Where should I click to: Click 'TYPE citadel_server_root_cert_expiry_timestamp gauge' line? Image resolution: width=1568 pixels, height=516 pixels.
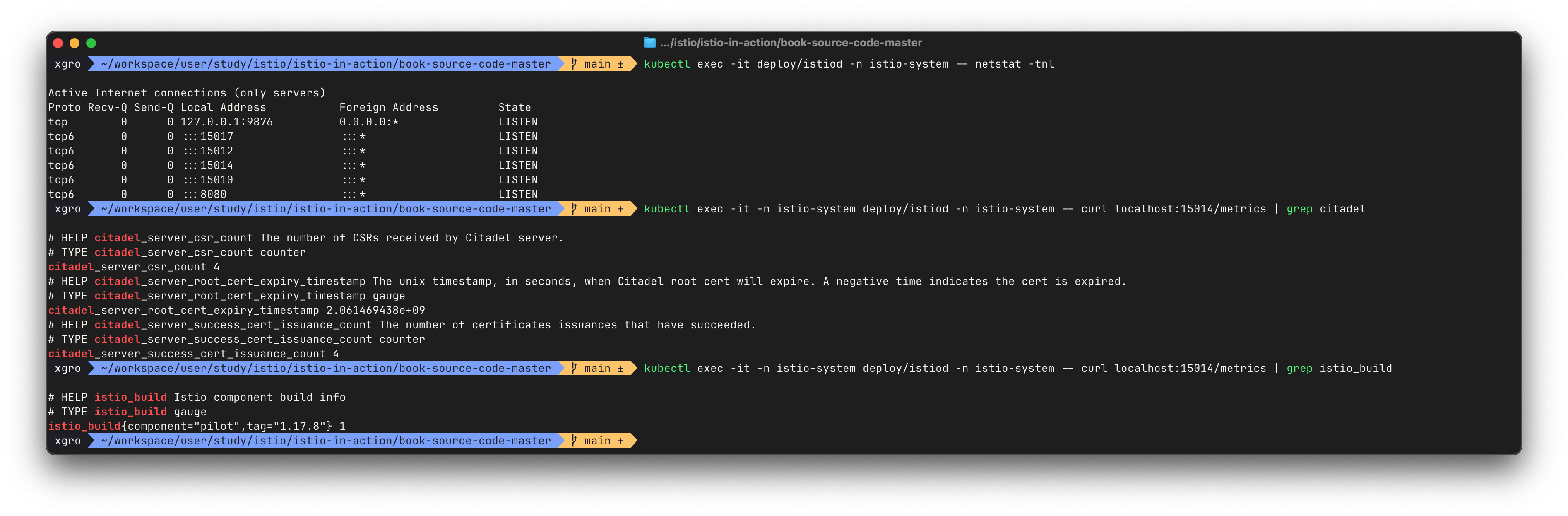(x=226, y=296)
